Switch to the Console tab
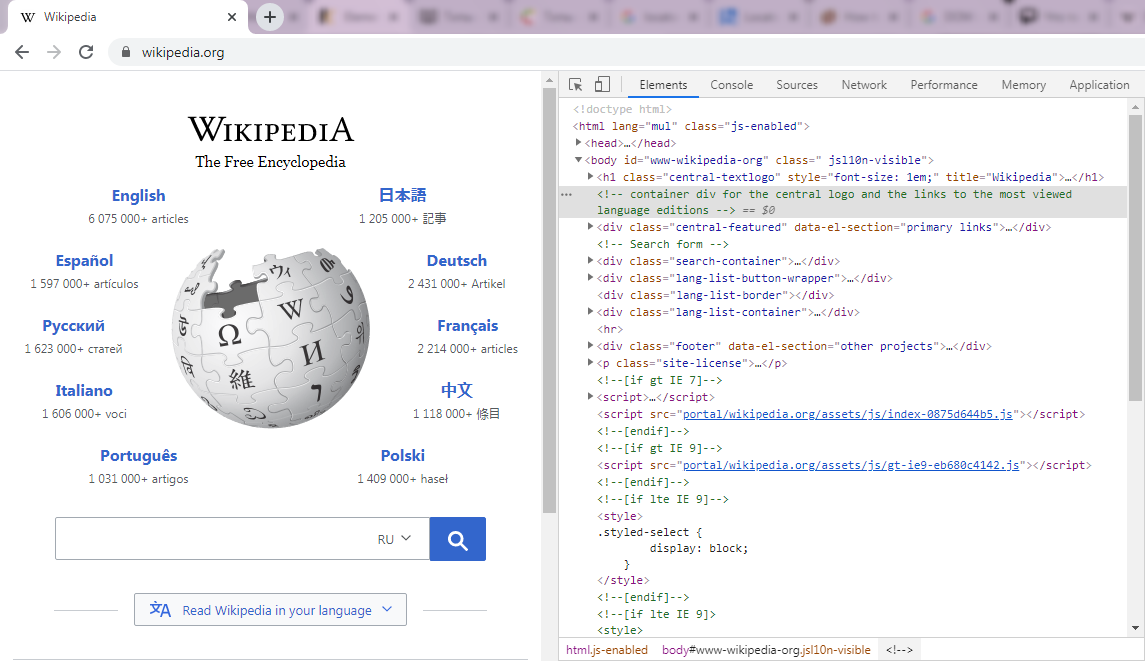The width and height of the screenshot is (1145, 661). [731, 85]
